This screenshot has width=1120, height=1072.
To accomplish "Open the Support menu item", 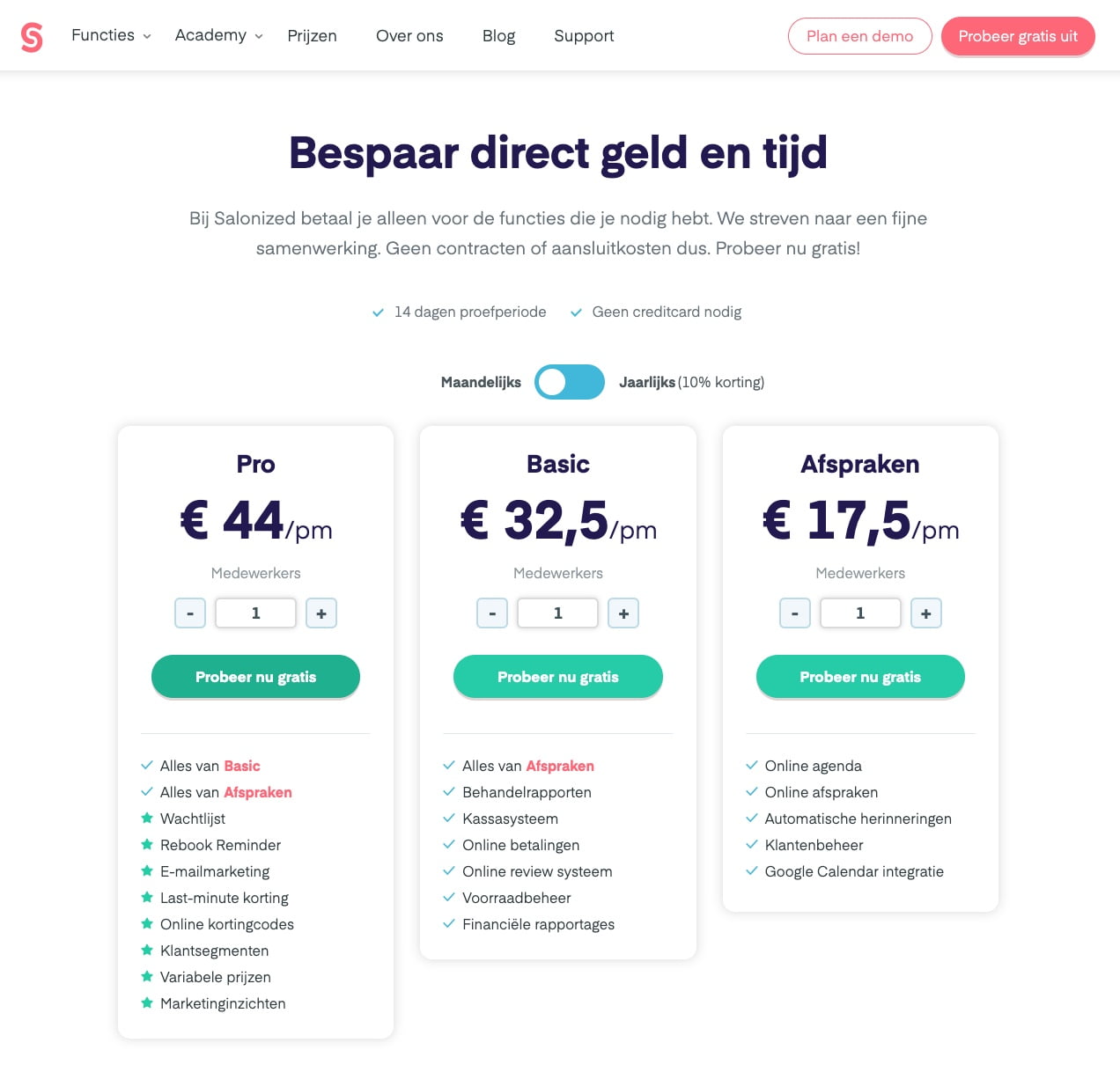I will (584, 36).
